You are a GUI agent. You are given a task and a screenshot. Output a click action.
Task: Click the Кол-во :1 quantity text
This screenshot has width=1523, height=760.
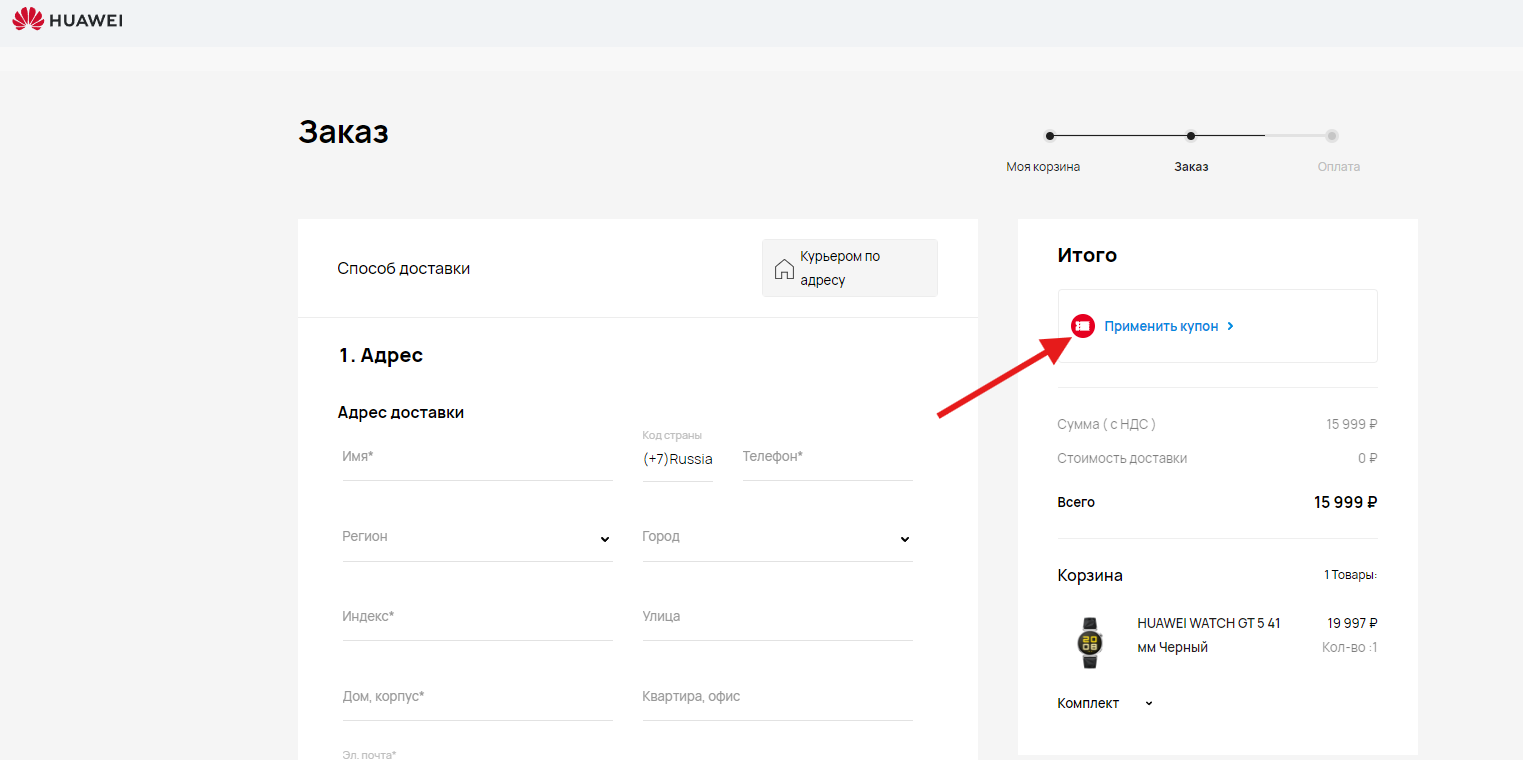pyautogui.click(x=1350, y=647)
